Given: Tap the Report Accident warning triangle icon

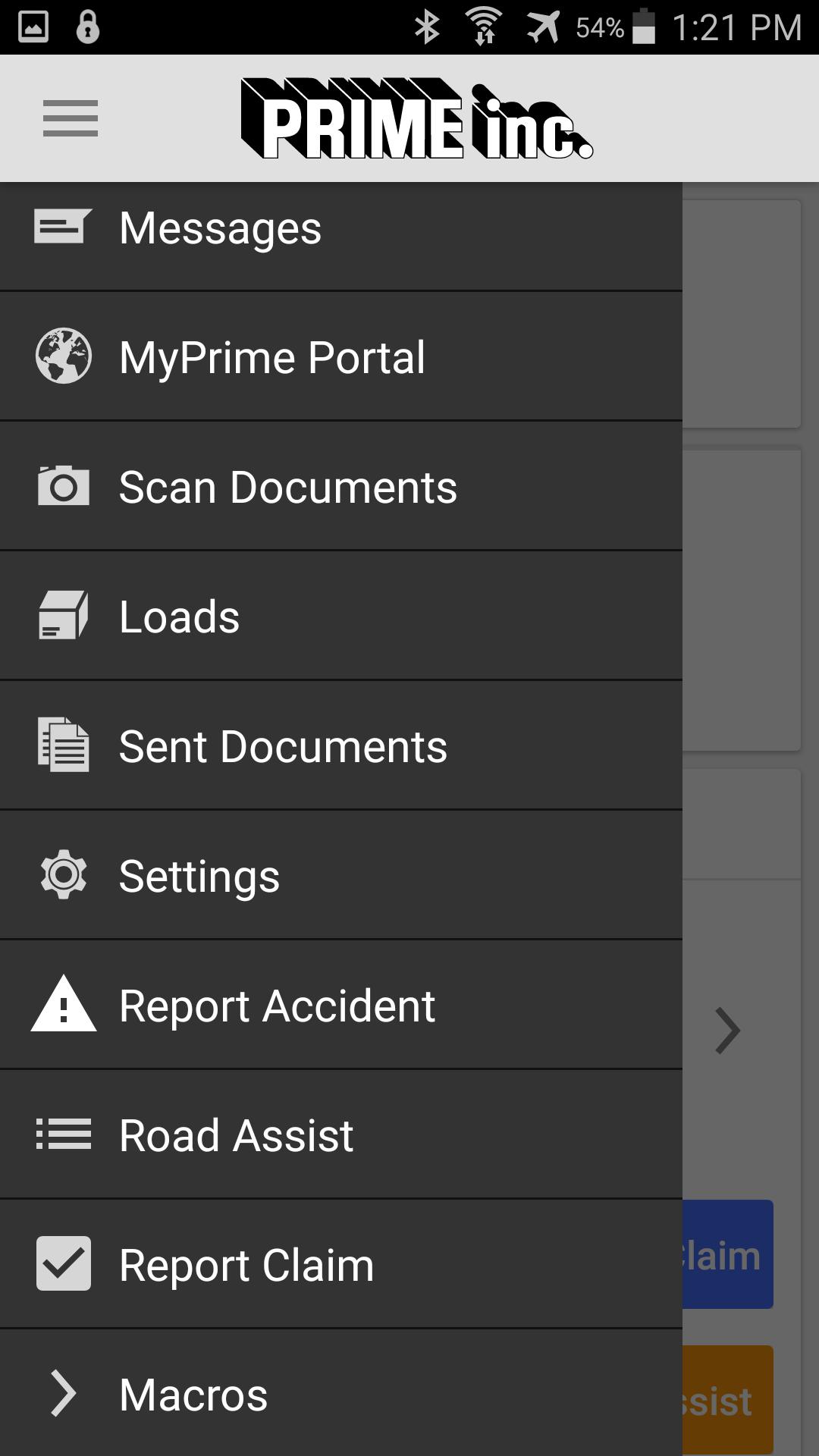Looking at the screenshot, I should 64,1005.
